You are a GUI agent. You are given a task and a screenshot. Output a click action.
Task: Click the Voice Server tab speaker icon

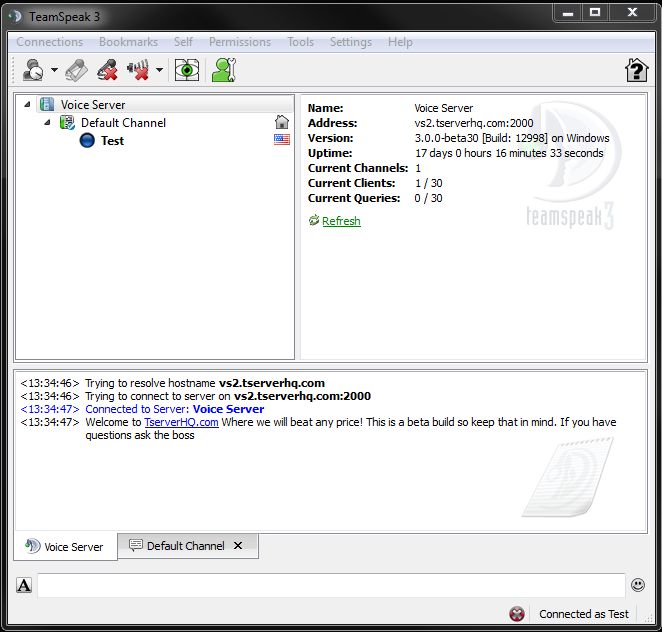pos(33,546)
